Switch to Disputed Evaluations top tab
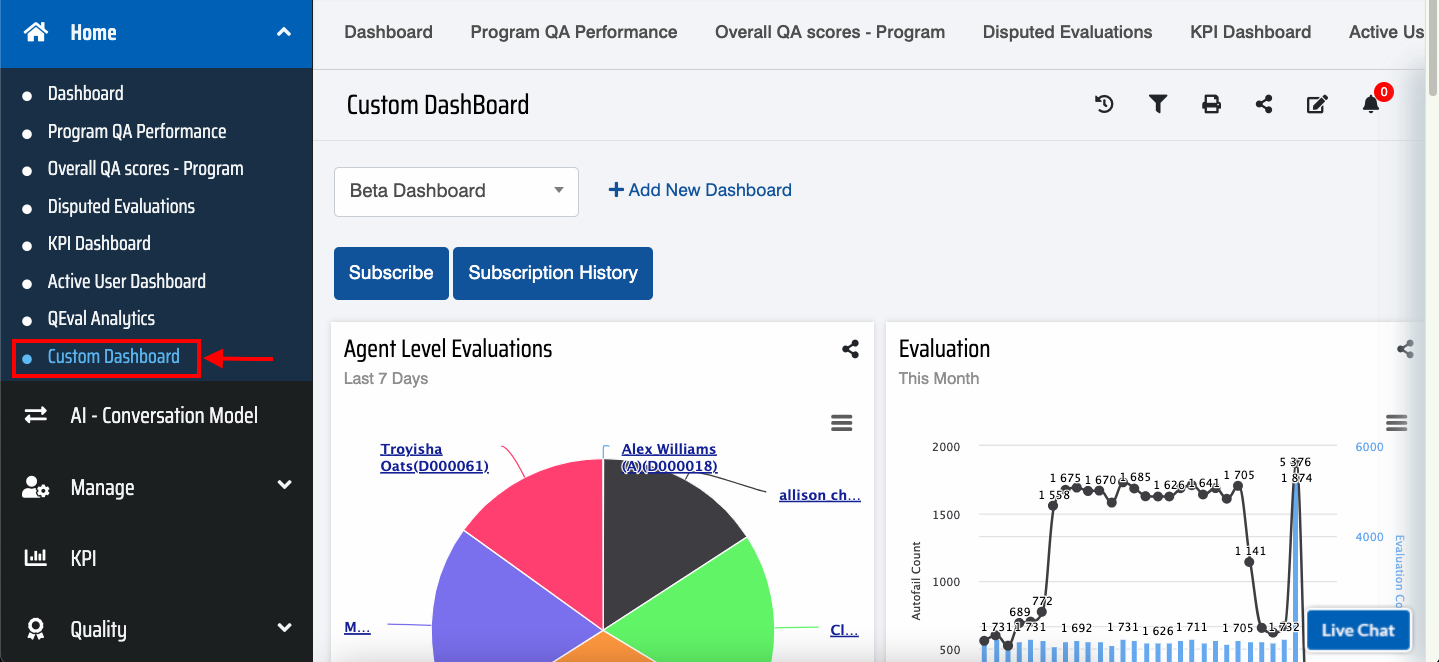Screen dimensions: 1439x662 click(1067, 32)
